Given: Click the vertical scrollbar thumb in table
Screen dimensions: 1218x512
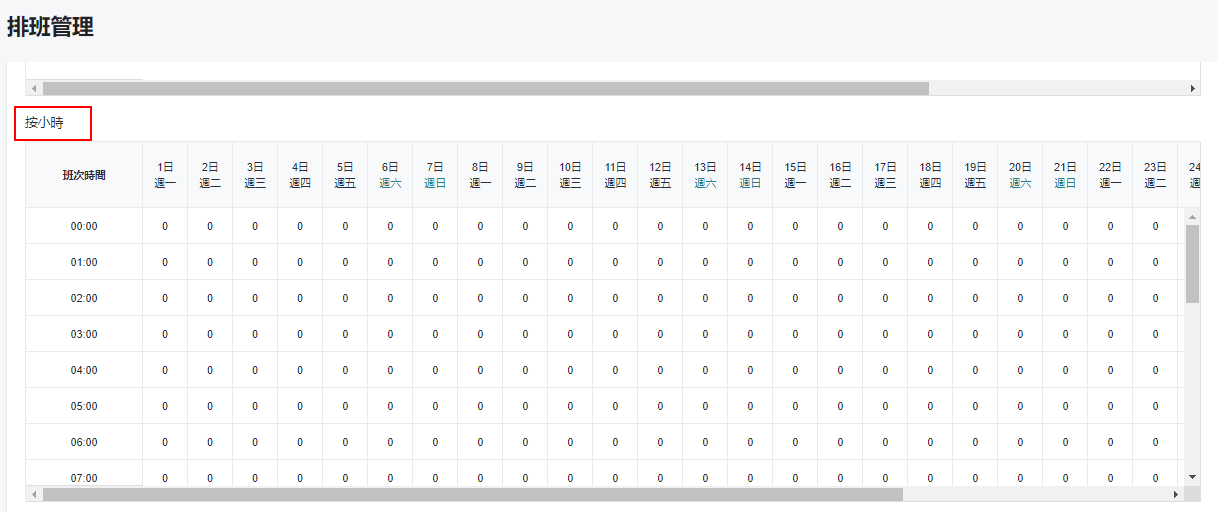Looking at the screenshot, I should [x=1192, y=263].
